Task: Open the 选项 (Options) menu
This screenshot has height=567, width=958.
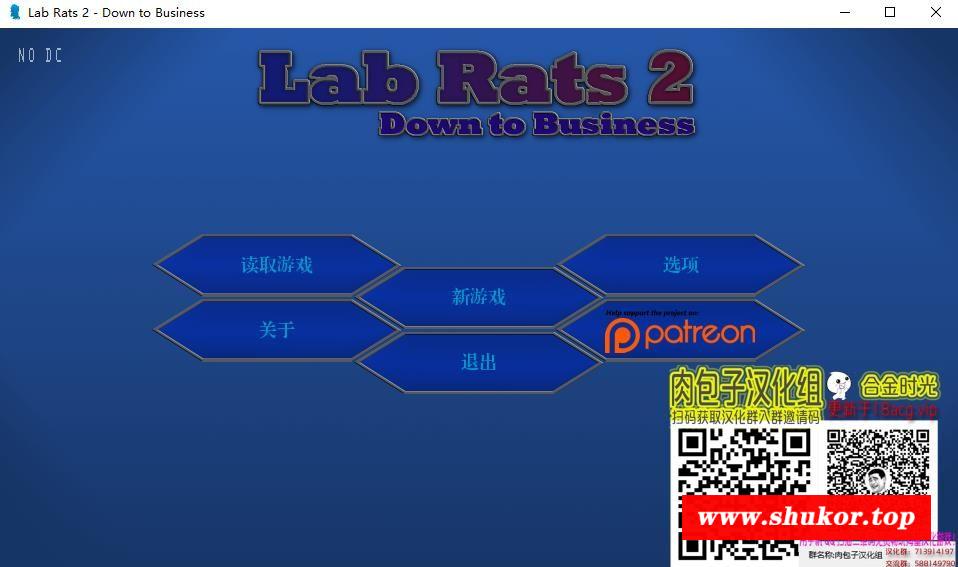Action: [681, 265]
